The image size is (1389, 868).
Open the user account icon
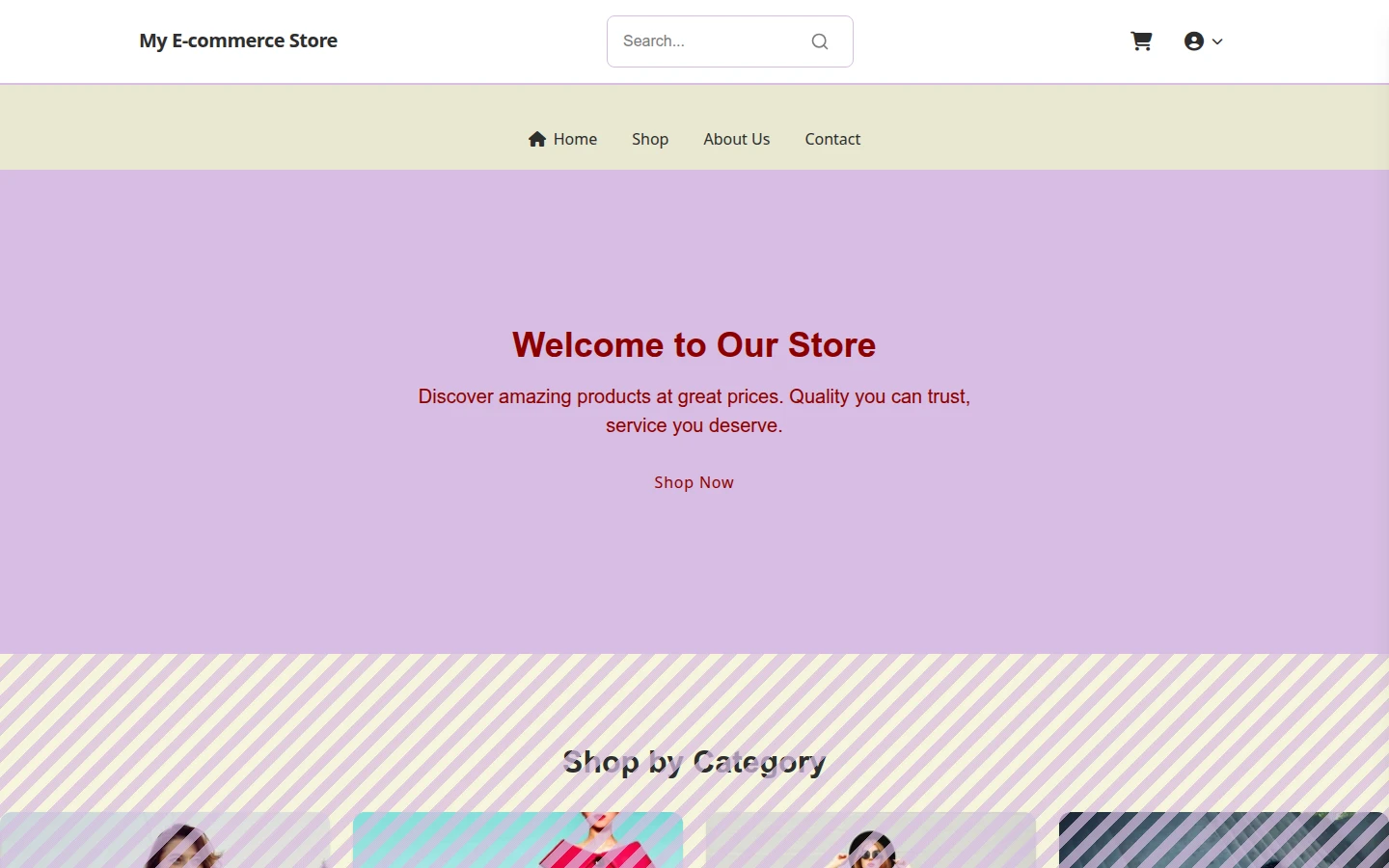point(1194,41)
